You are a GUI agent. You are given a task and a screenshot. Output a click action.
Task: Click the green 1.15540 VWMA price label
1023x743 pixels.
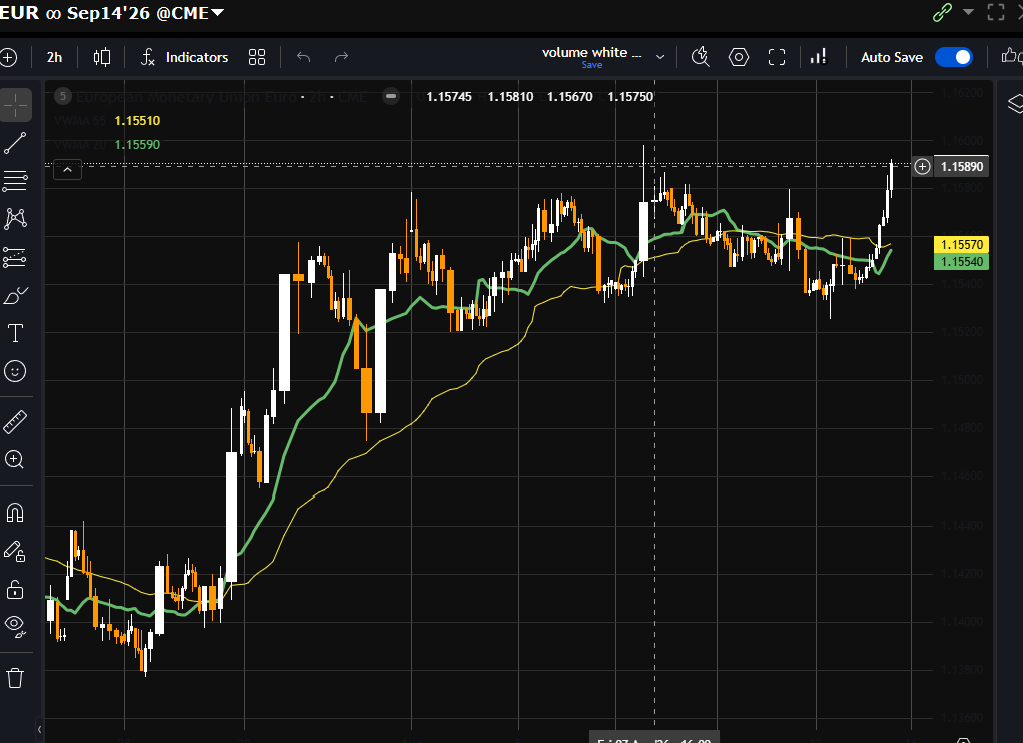tap(962, 262)
